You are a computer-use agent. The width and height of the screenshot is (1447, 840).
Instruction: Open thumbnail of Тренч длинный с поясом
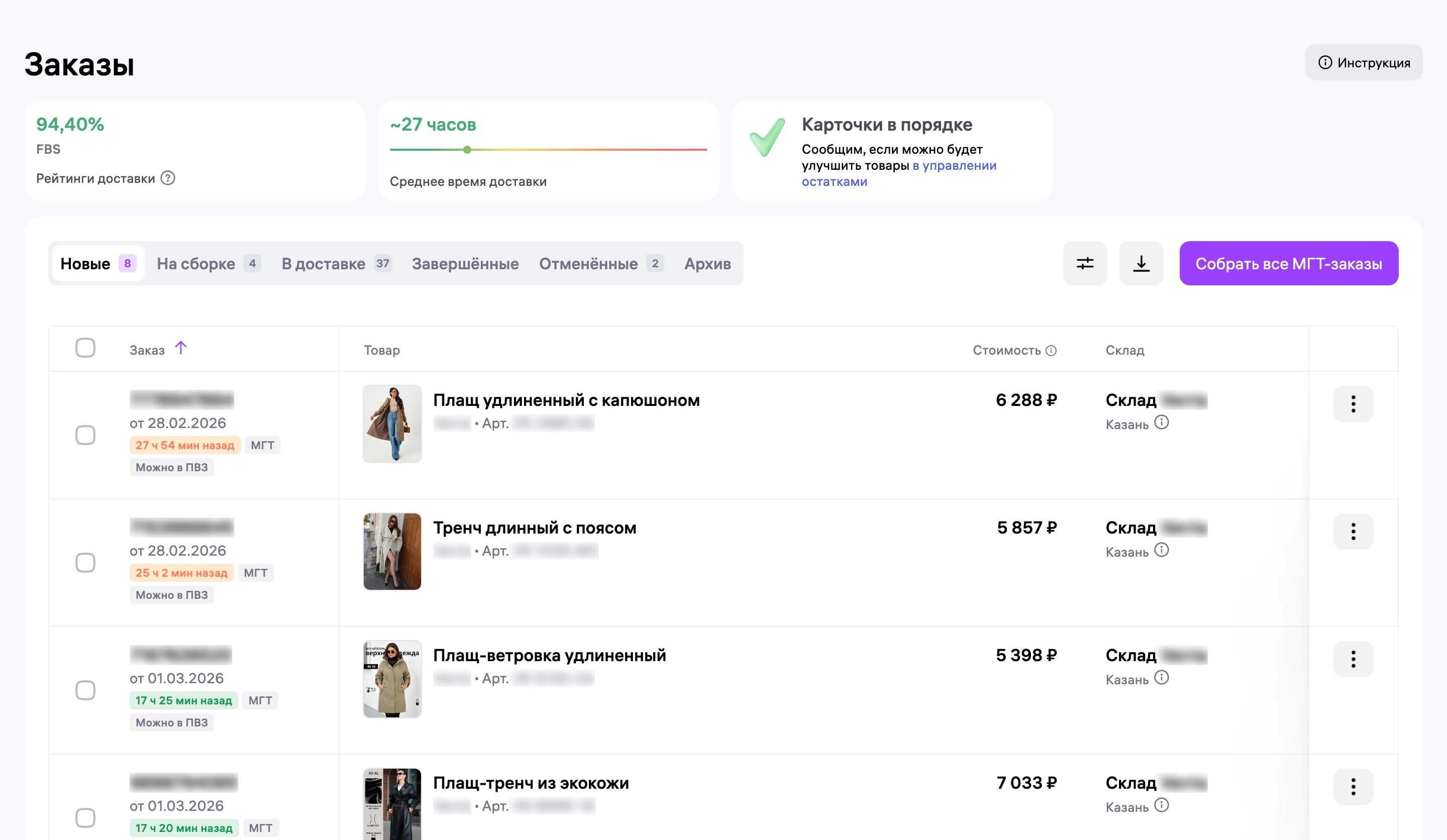tap(392, 551)
